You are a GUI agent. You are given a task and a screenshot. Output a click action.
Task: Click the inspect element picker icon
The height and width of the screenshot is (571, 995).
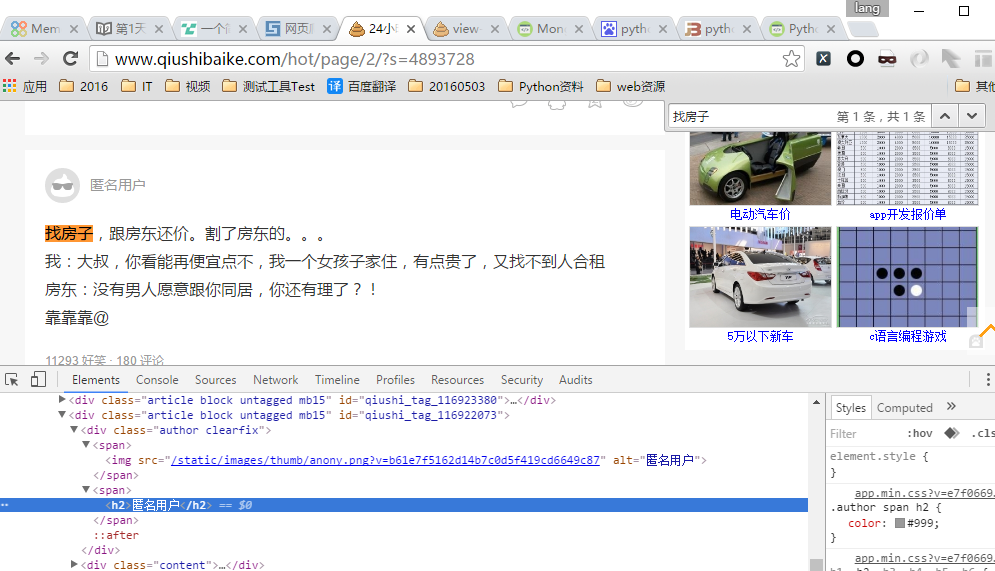pos(12,380)
